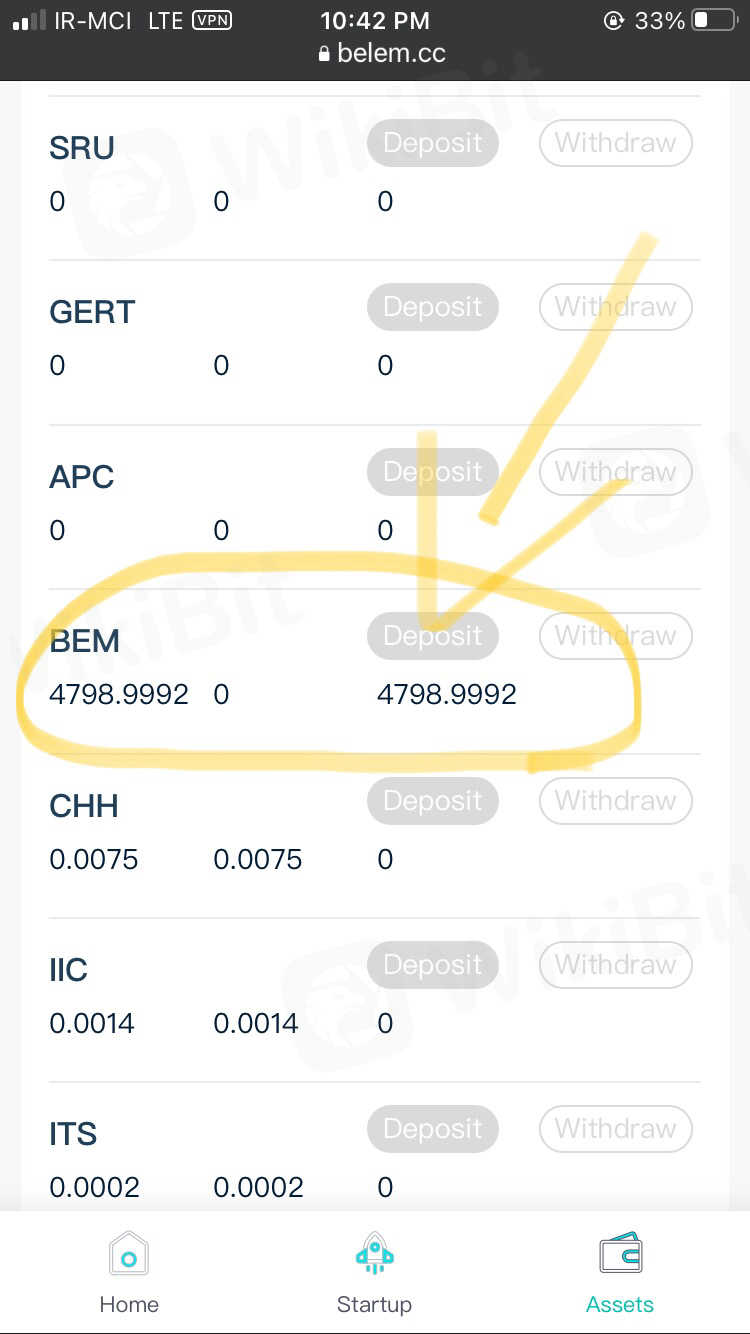This screenshot has height=1334, width=750.
Task: Select the BEM coin name
Action: tap(84, 641)
